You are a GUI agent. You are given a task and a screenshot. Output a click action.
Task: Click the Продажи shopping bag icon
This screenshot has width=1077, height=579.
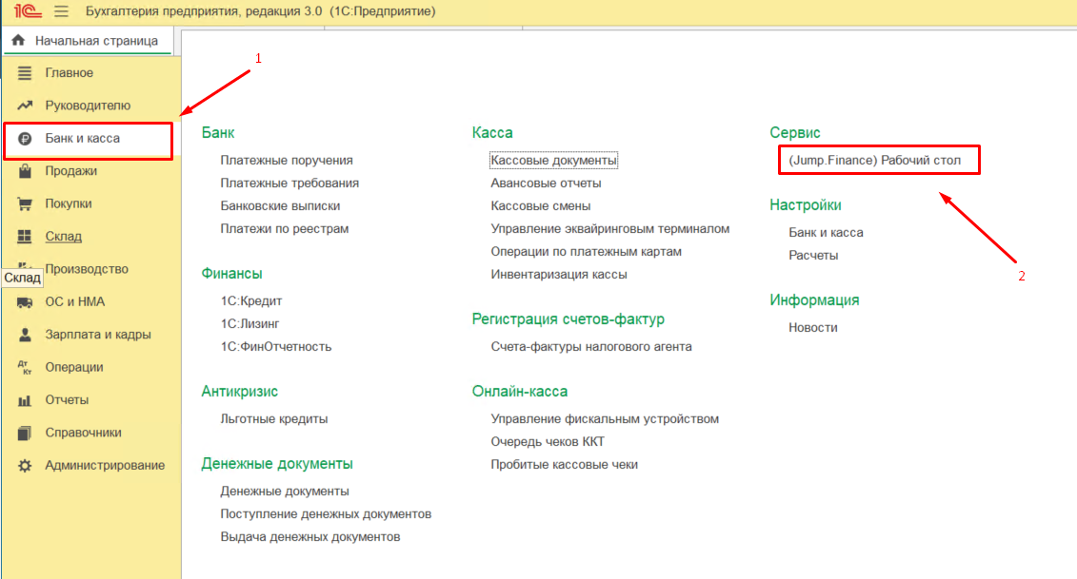tap(25, 171)
